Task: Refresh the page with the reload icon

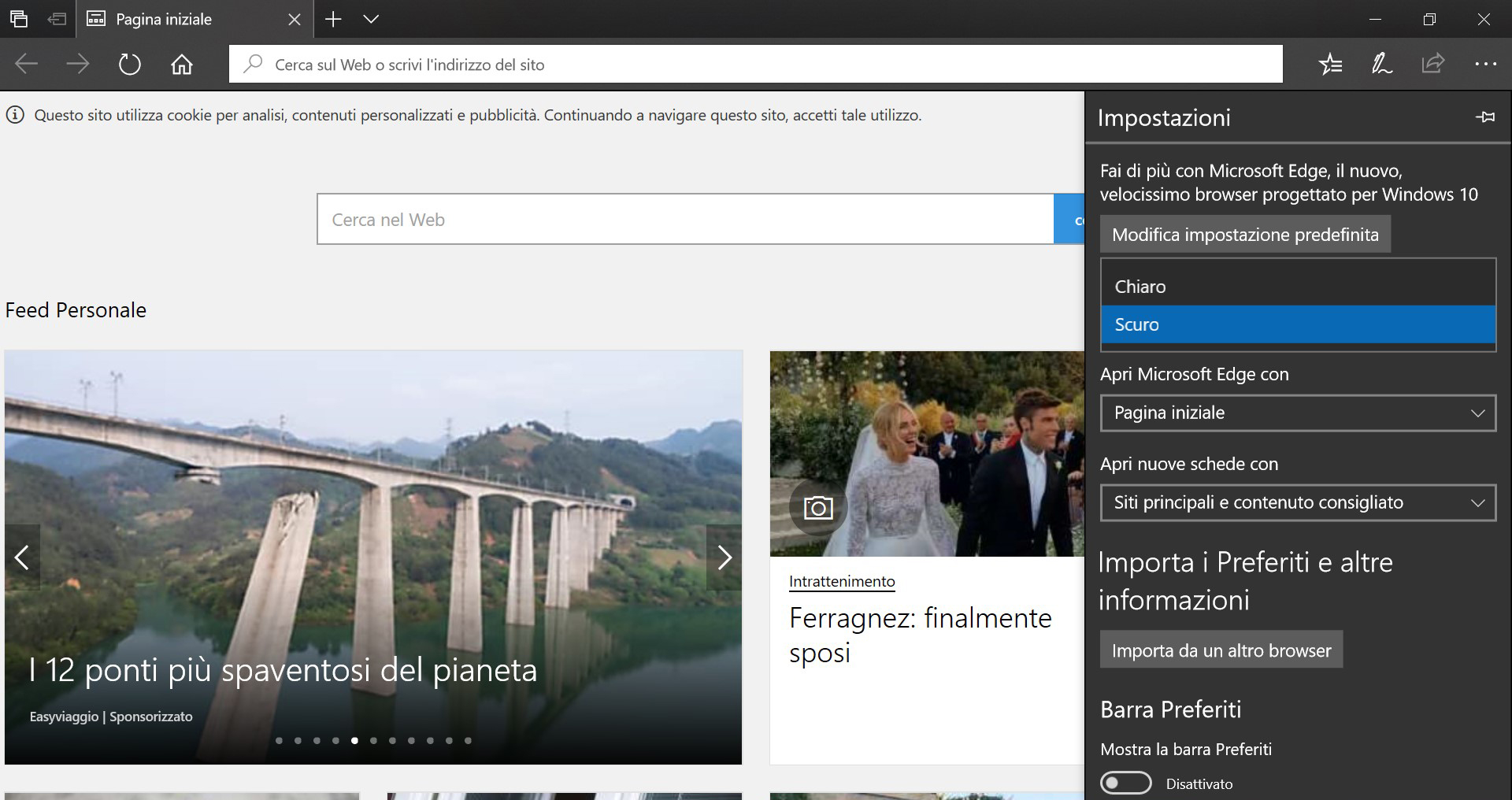Action: (130, 64)
